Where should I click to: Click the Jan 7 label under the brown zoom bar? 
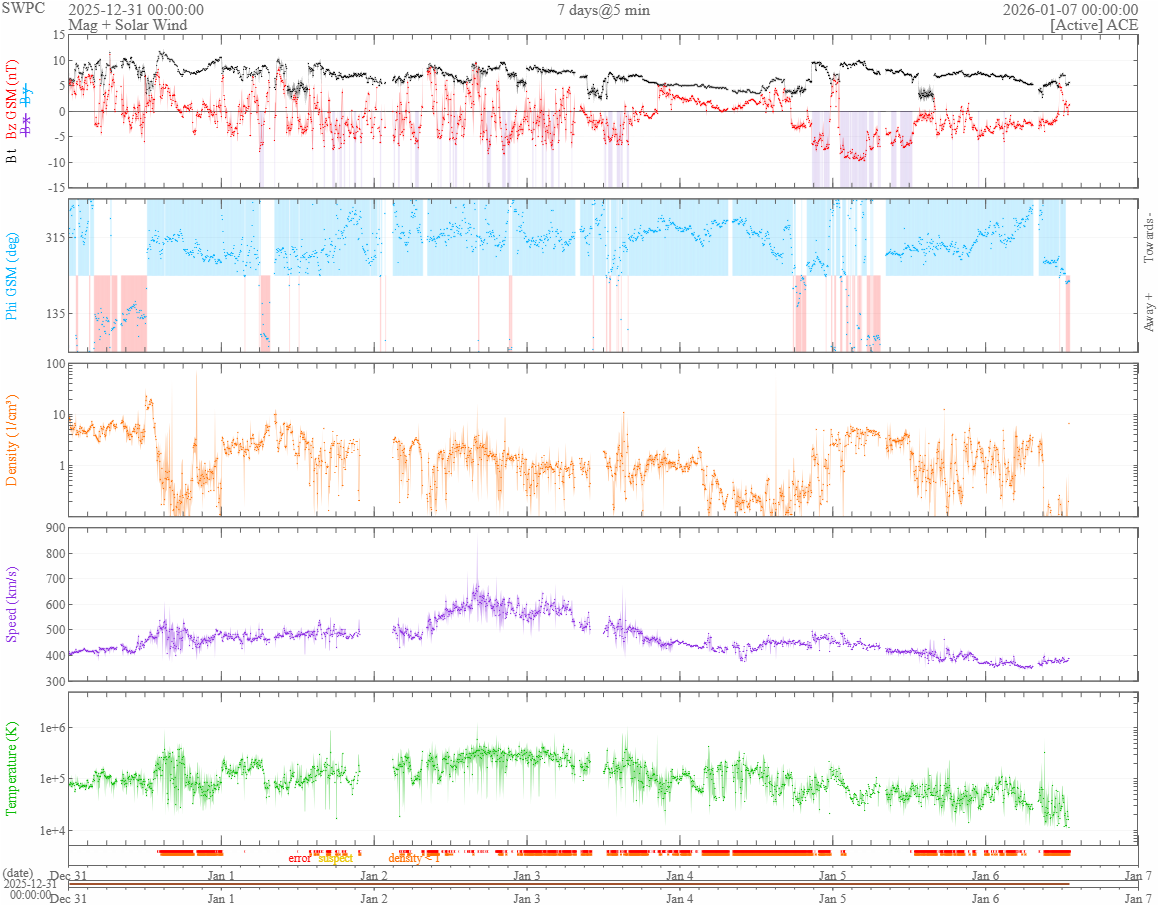(1138, 898)
